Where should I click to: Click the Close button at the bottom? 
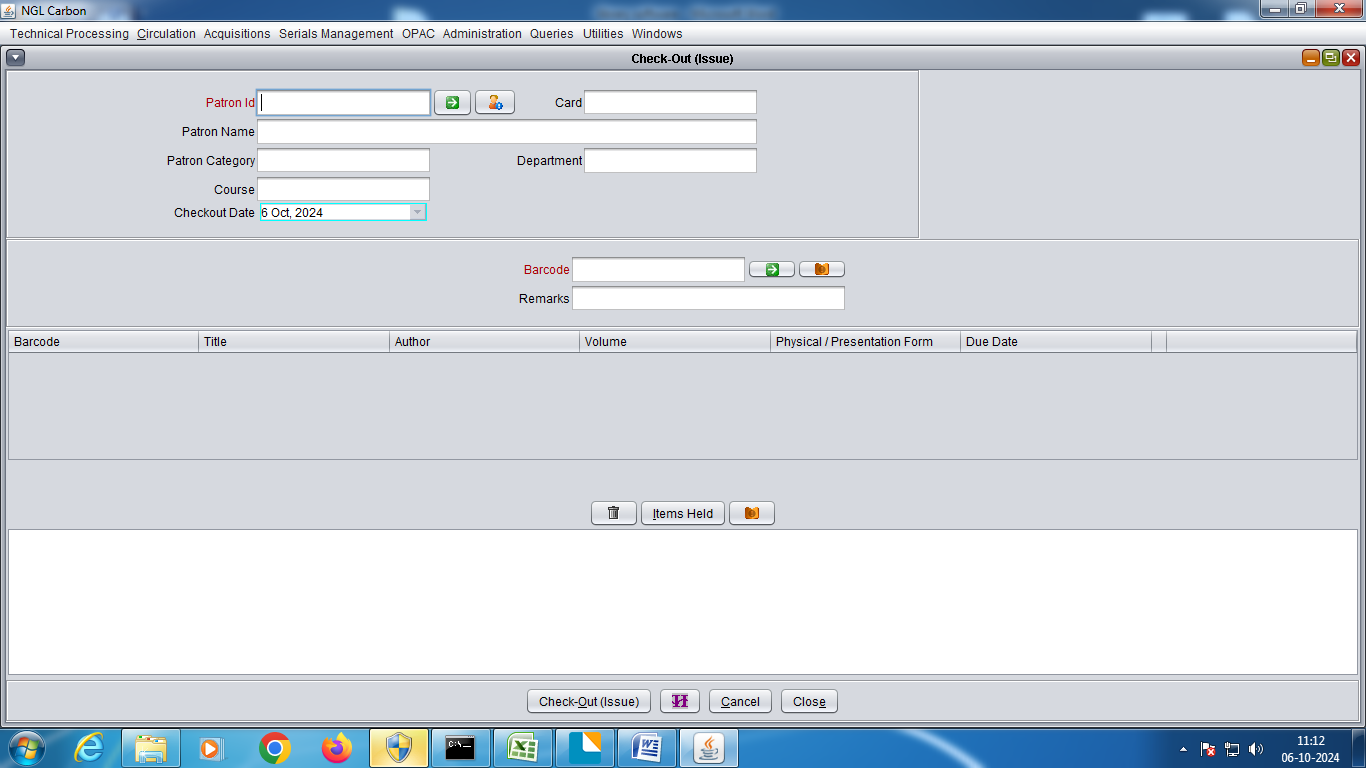tap(809, 701)
